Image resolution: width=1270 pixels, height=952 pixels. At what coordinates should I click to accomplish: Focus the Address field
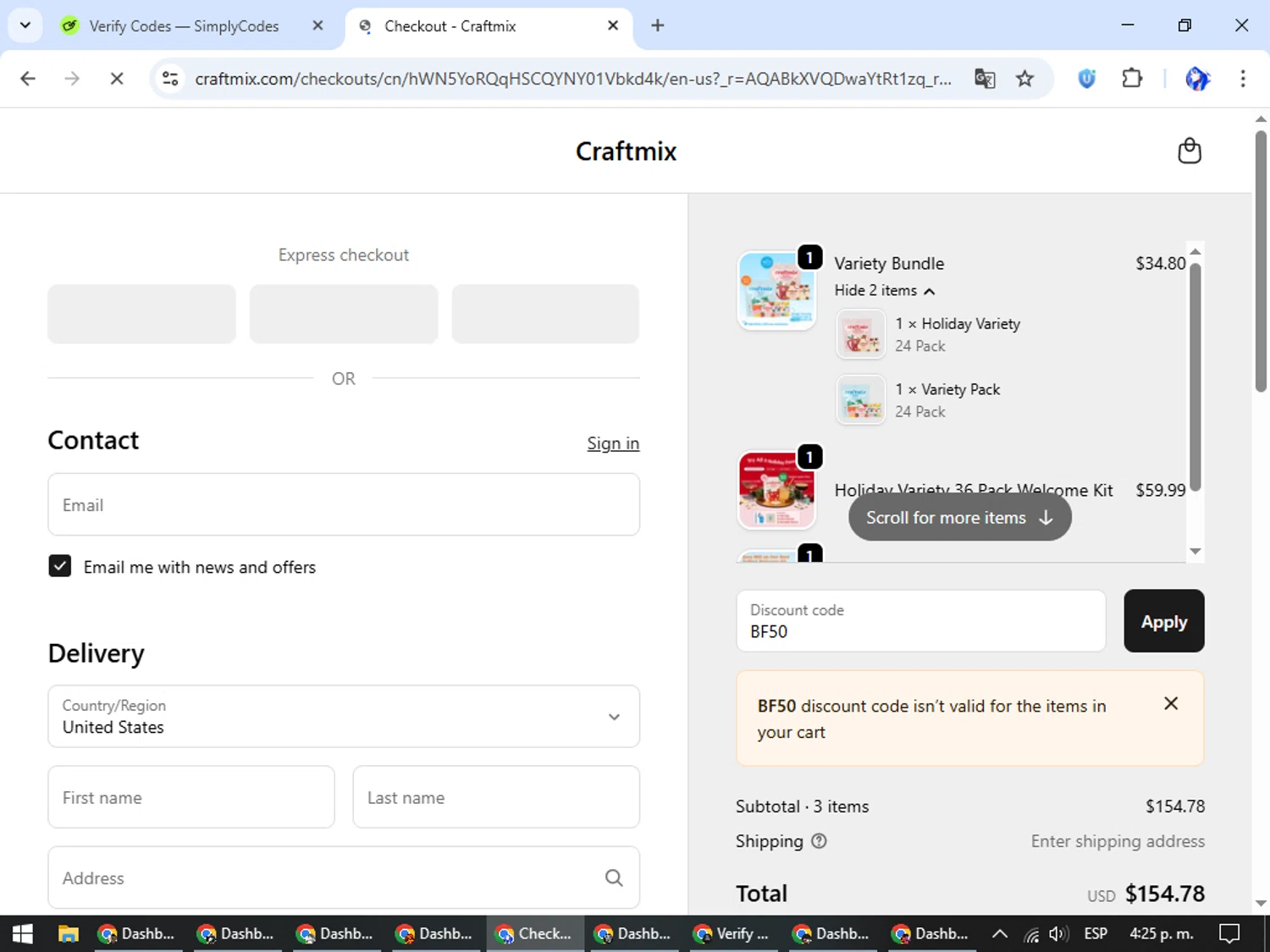tap(344, 878)
